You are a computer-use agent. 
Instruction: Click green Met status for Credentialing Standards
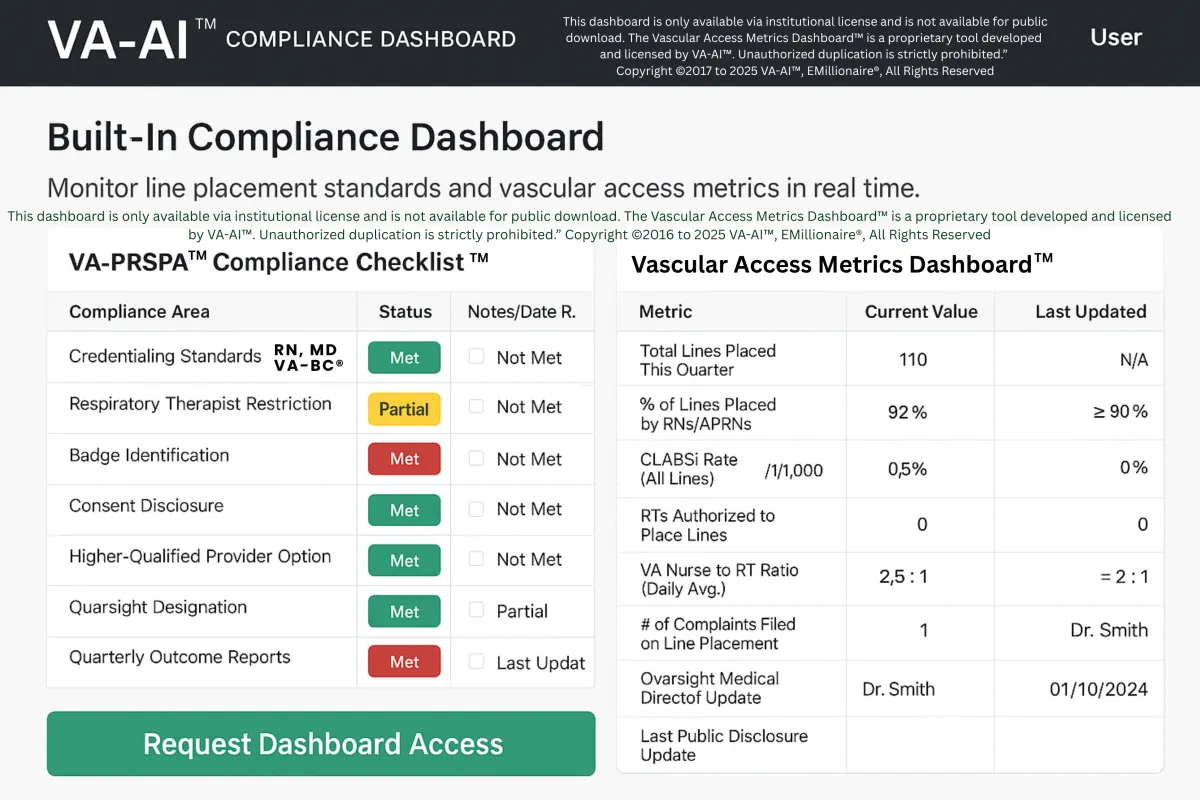(404, 358)
